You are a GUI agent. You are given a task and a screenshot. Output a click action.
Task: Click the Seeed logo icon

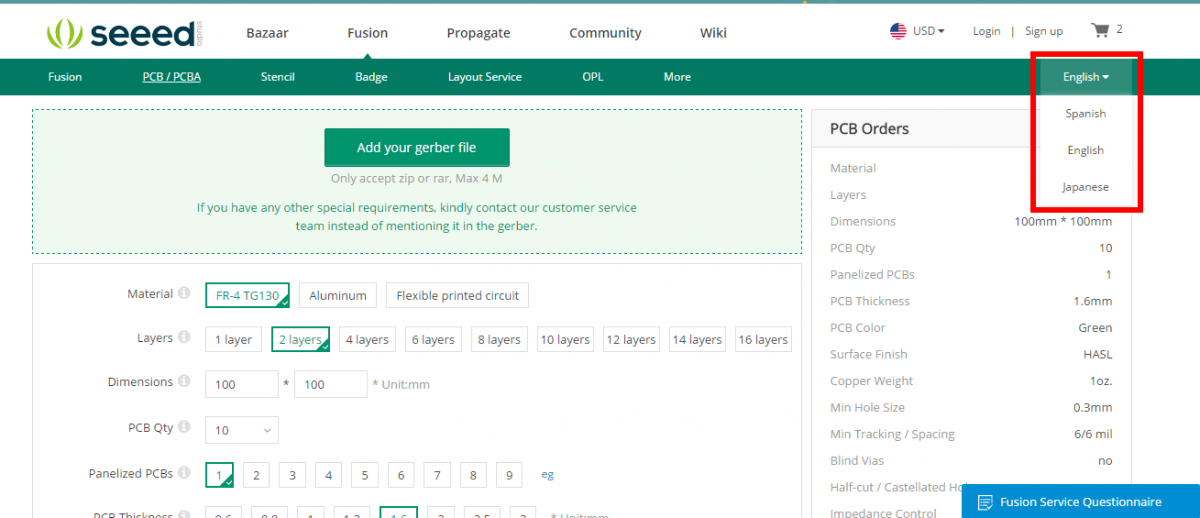(x=65, y=34)
